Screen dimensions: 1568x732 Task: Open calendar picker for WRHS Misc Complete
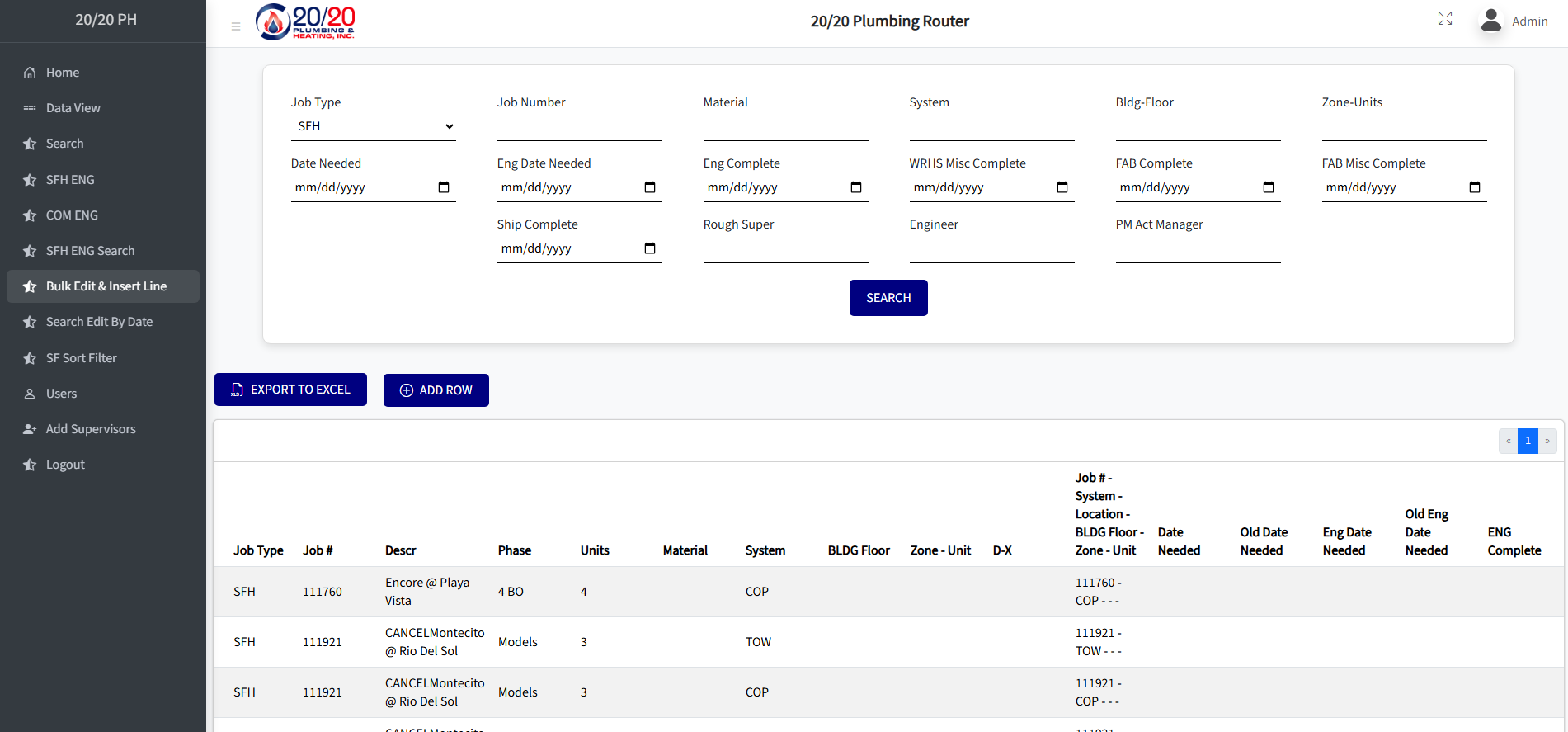coord(1062,187)
